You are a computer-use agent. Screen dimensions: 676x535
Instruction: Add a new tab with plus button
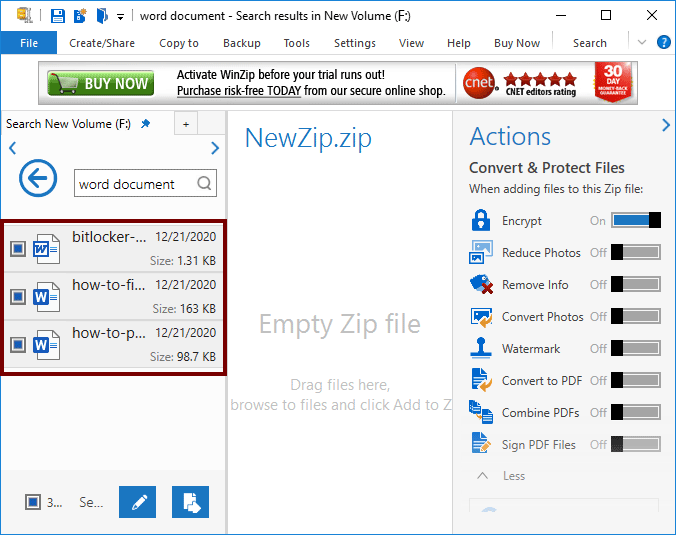[186, 124]
